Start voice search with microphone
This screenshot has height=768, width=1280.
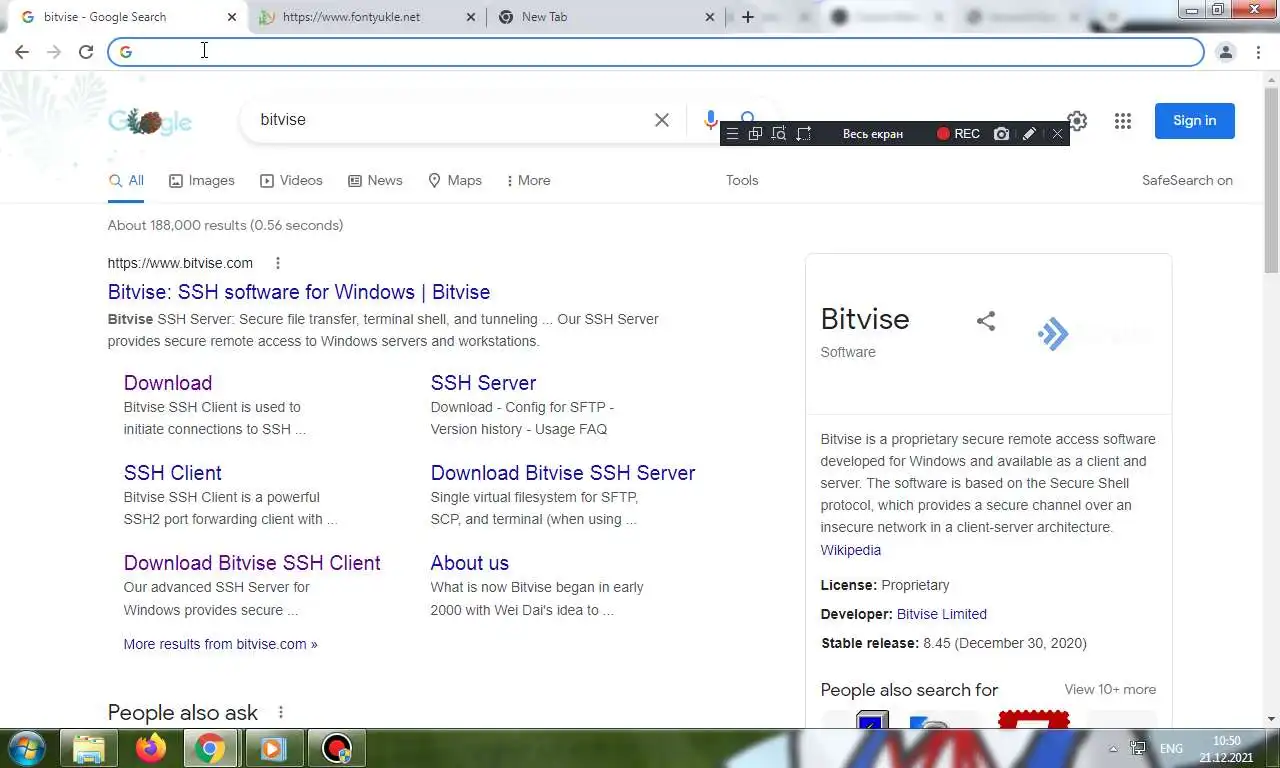coord(710,120)
